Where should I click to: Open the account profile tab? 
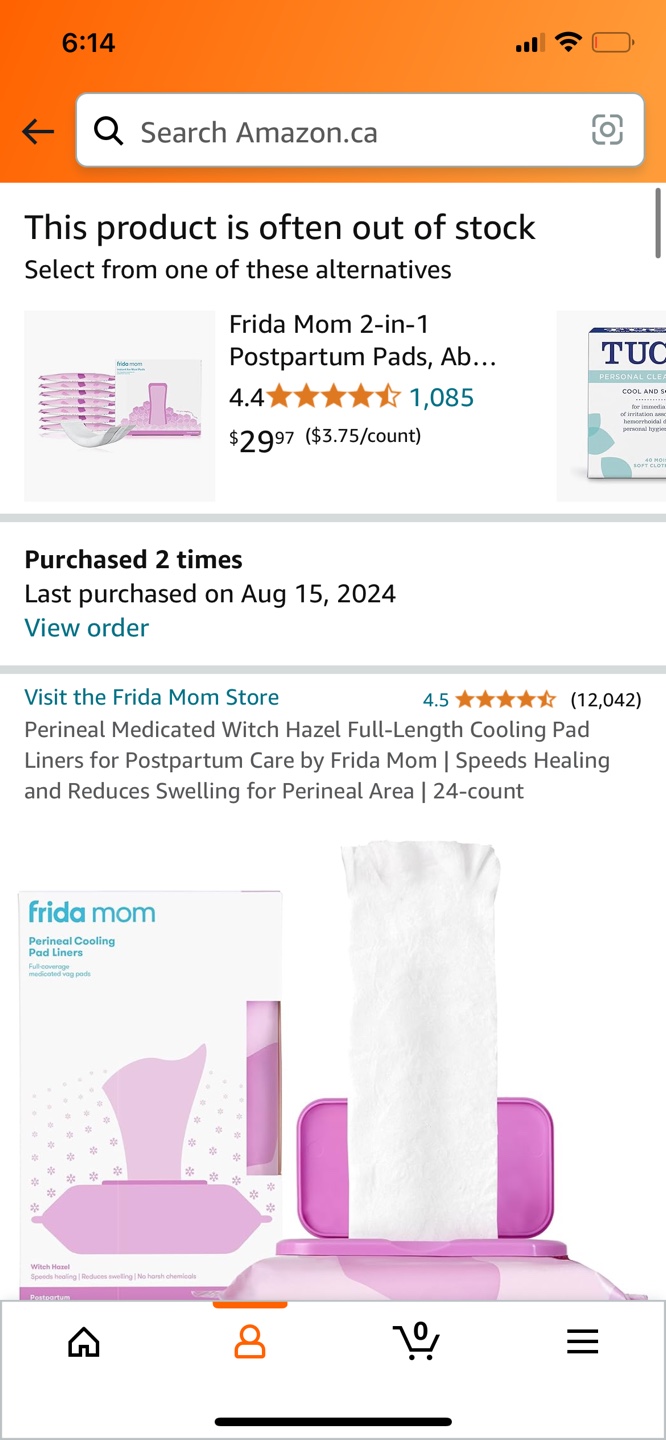(x=250, y=1342)
